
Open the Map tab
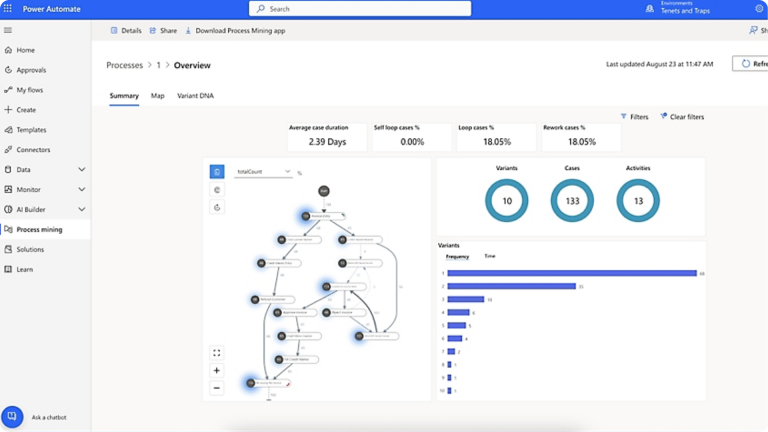(x=158, y=96)
